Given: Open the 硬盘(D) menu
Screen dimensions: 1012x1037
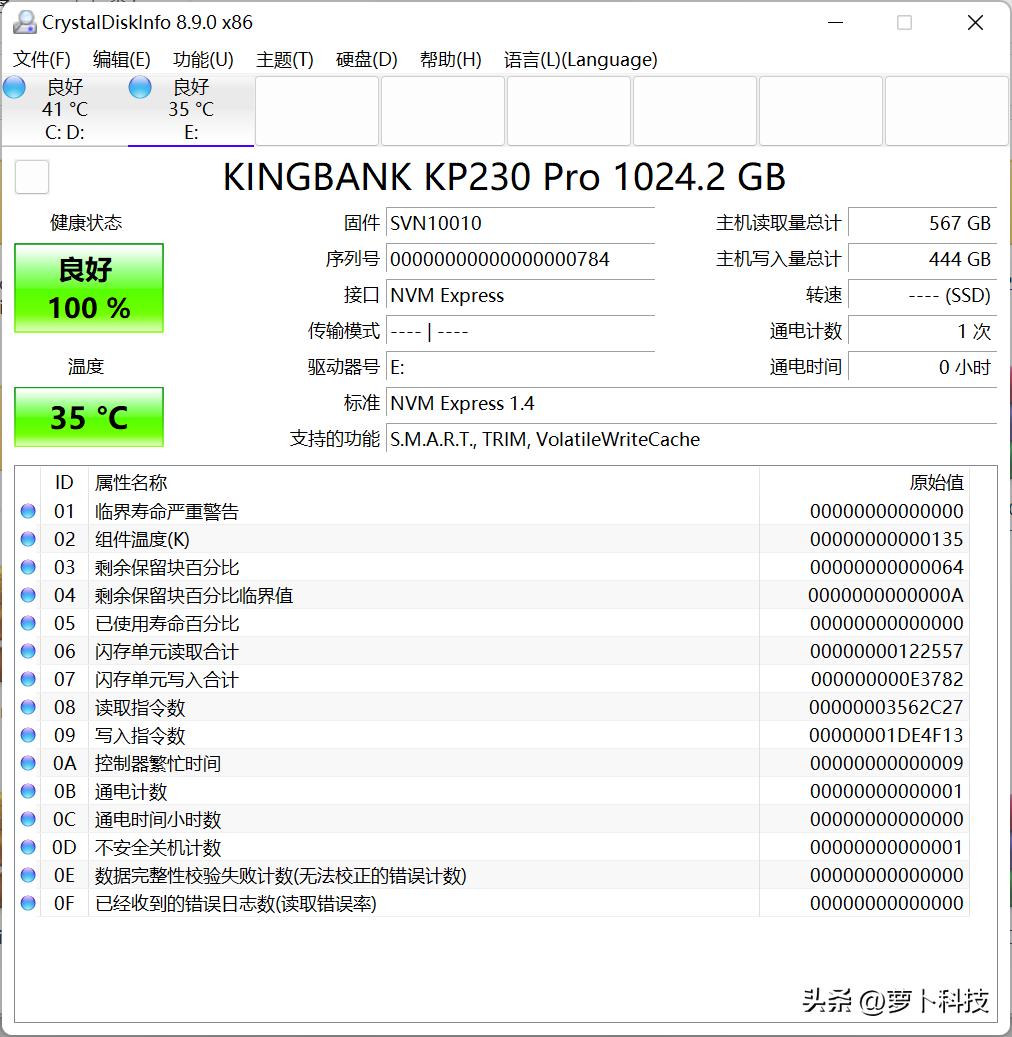Looking at the screenshot, I should (366, 60).
